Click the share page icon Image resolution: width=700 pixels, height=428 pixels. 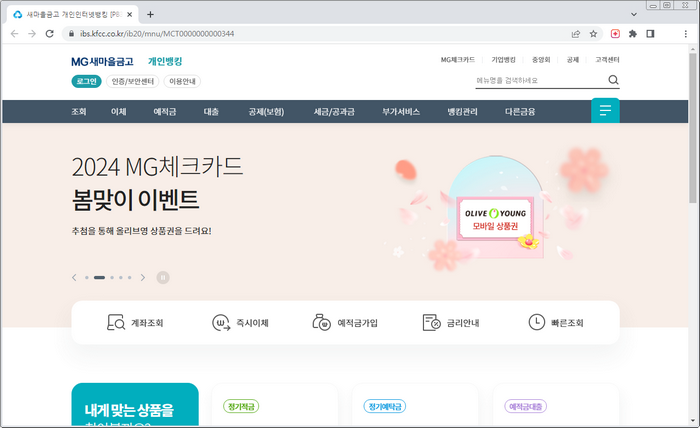[x=576, y=34]
